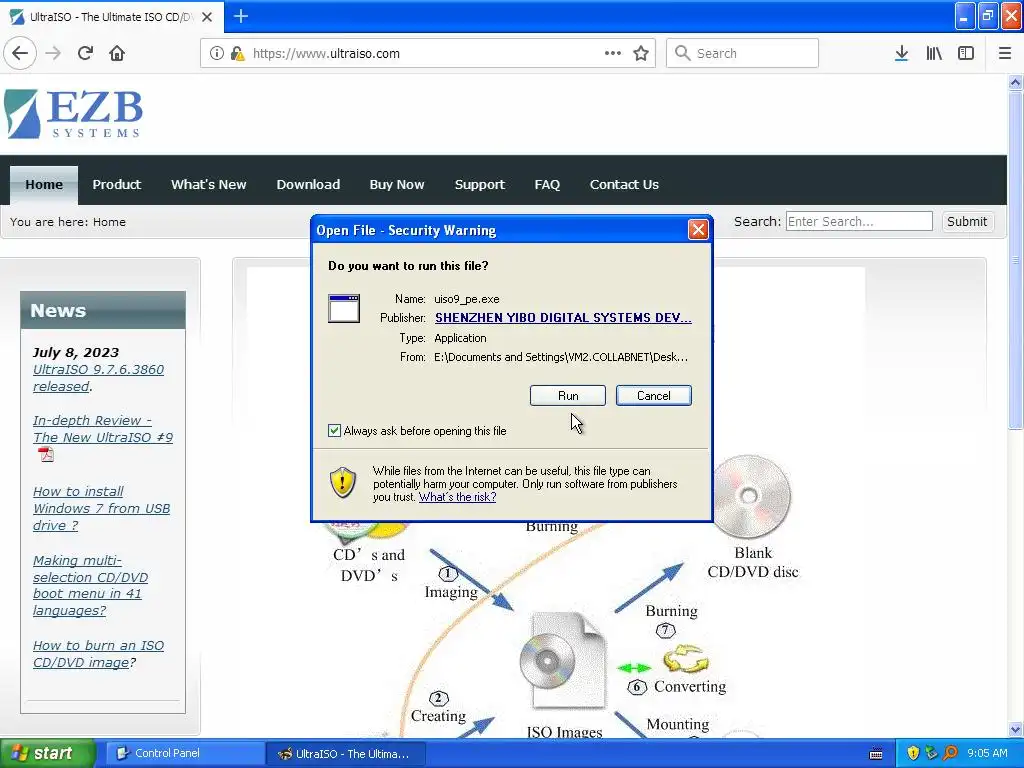Open the Contact Us menu item
The height and width of the screenshot is (768, 1024).
pos(624,185)
